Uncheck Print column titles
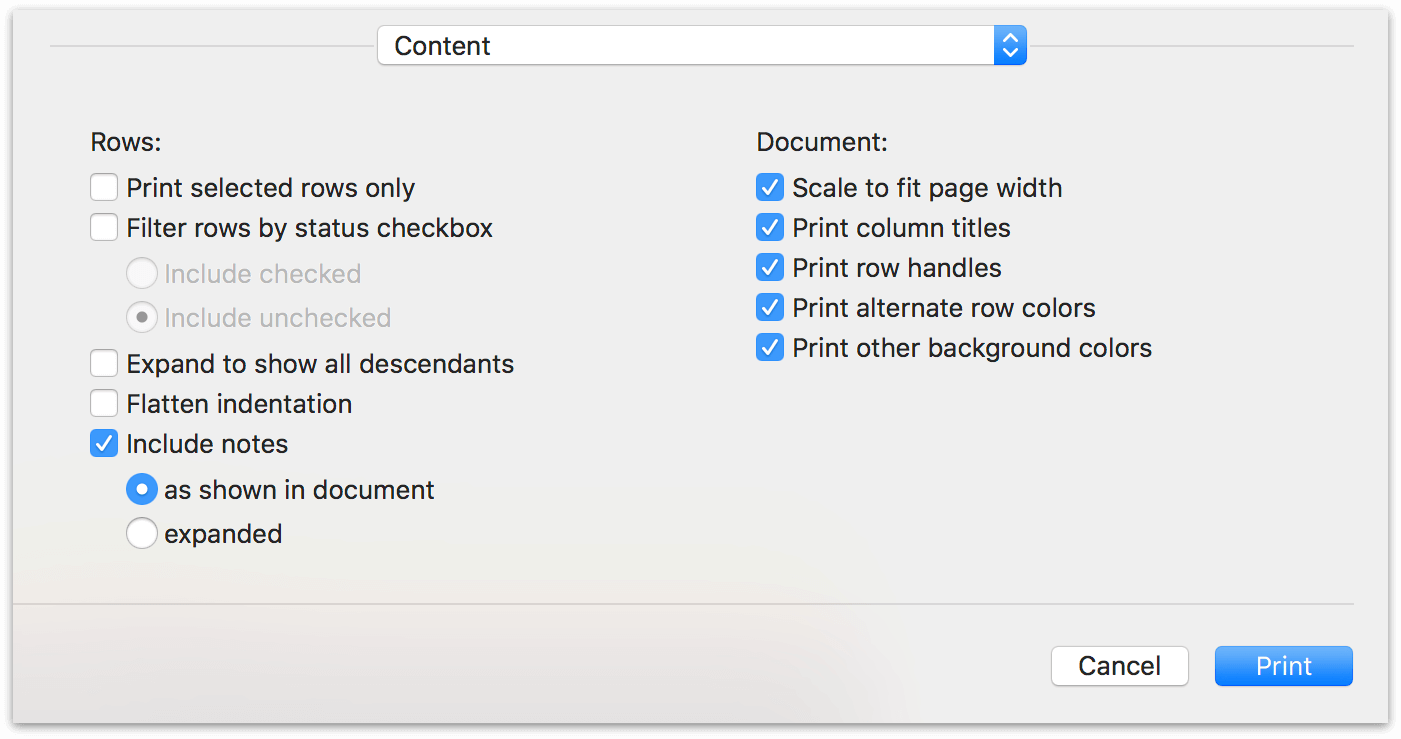1401x739 pixels. pos(770,228)
